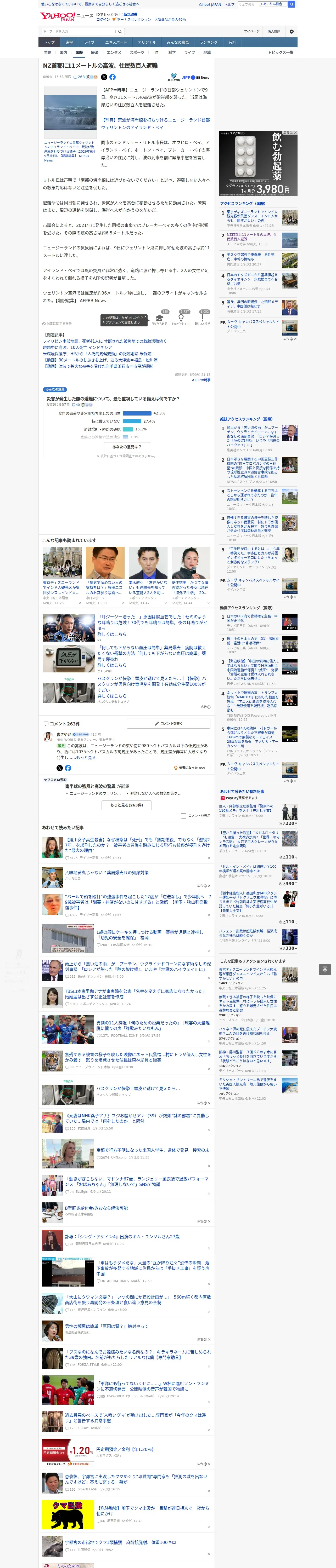
Task: Open the Yahoo! JAPAN logo homepage
Action: [x=57, y=16]
